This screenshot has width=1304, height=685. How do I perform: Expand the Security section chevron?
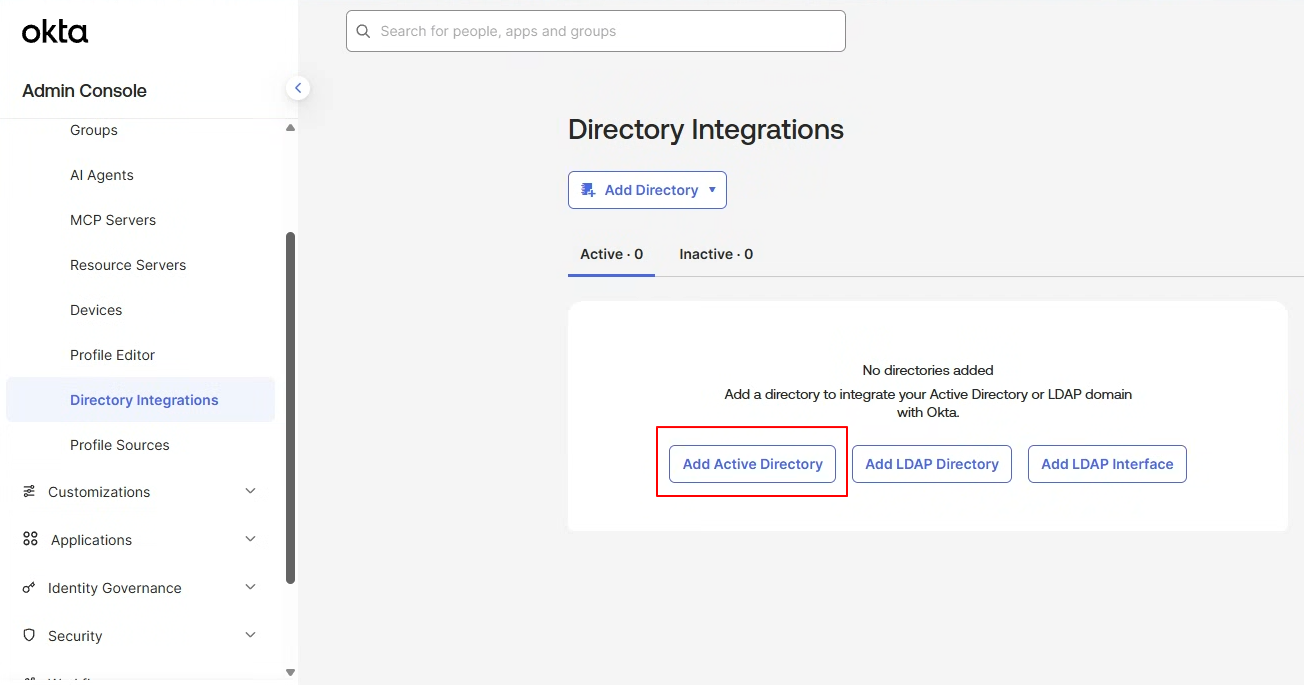click(x=250, y=635)
